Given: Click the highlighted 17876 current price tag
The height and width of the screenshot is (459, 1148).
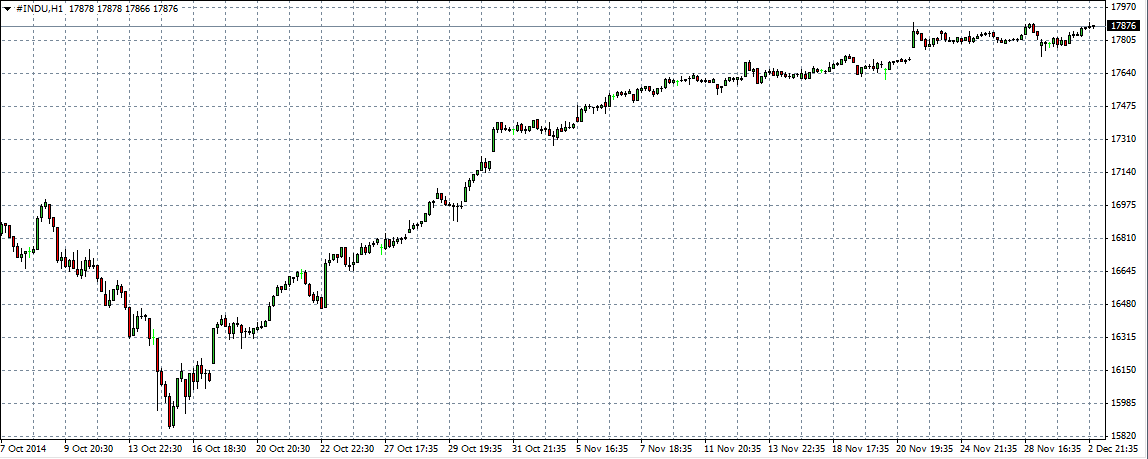Looking at the screenshot, I should click(x=1125, y=26).
